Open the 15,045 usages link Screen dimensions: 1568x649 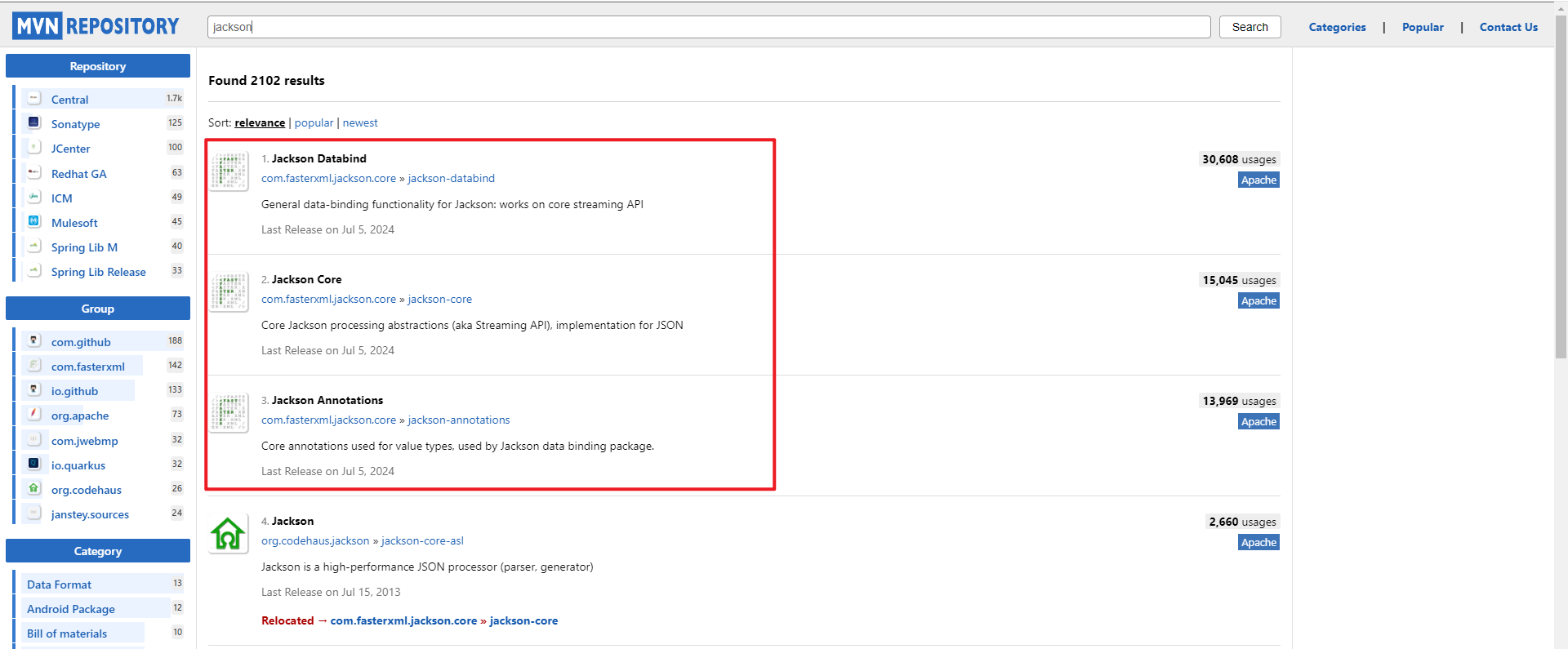pos(1239,280)
